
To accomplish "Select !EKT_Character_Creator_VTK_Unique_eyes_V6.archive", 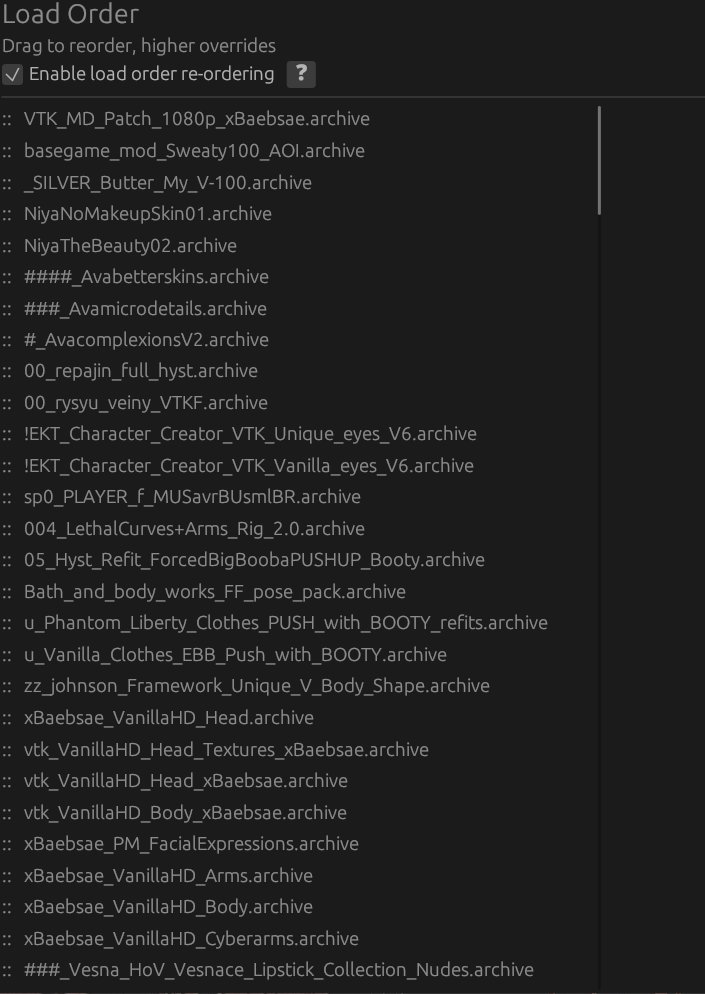I will 250,434.
